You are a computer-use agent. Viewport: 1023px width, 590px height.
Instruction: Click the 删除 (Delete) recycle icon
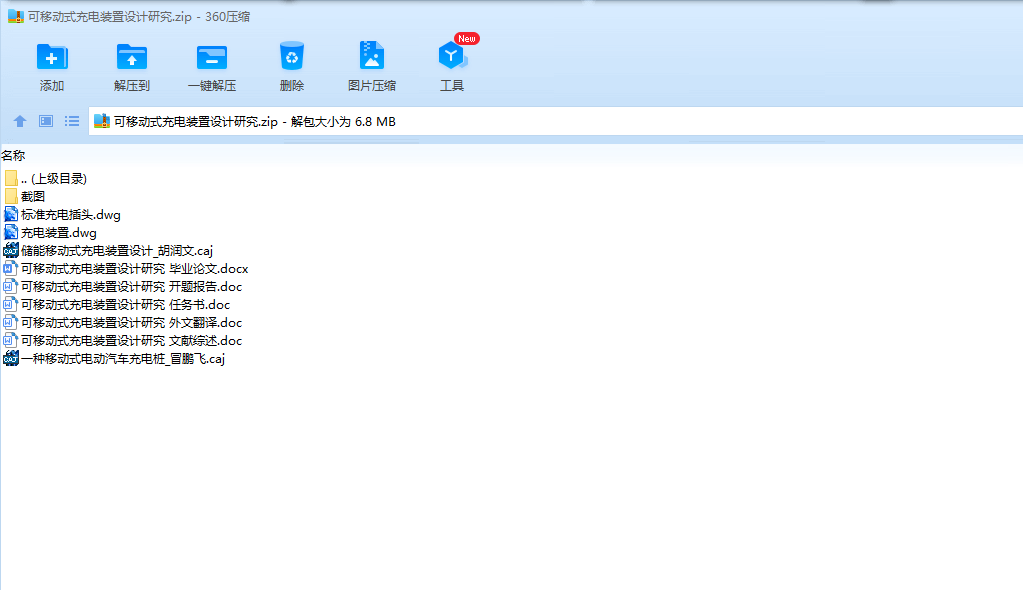tap(292, 57)
